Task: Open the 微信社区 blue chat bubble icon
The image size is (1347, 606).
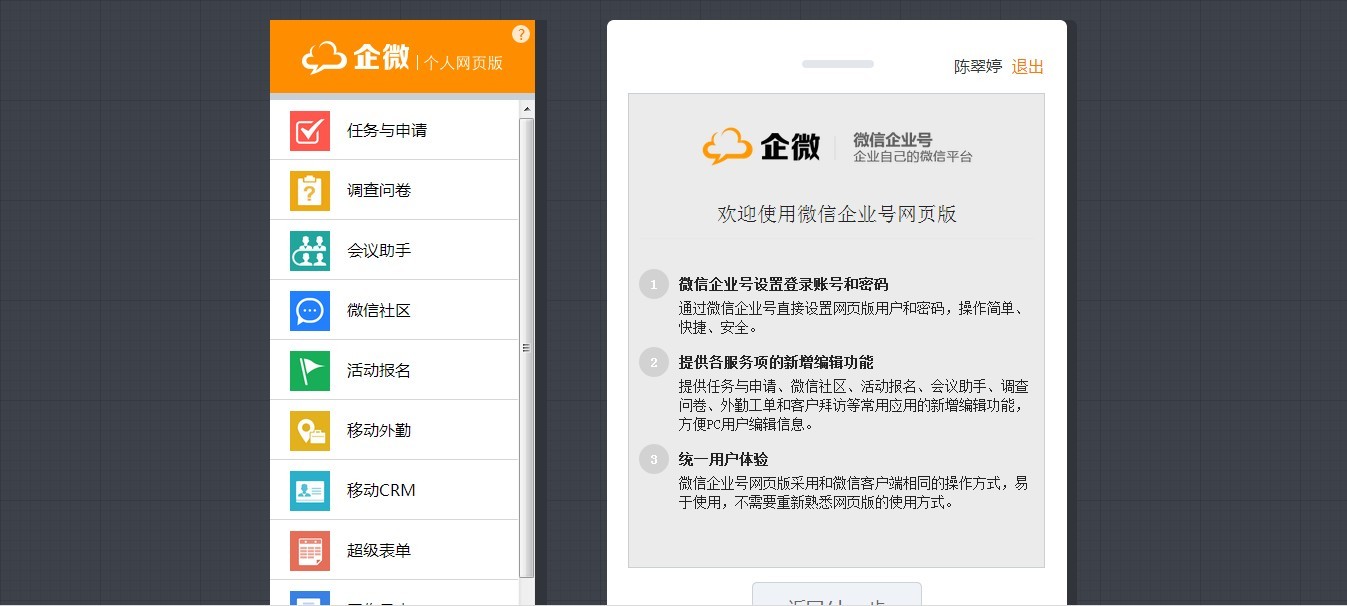Action: [310, 311]
